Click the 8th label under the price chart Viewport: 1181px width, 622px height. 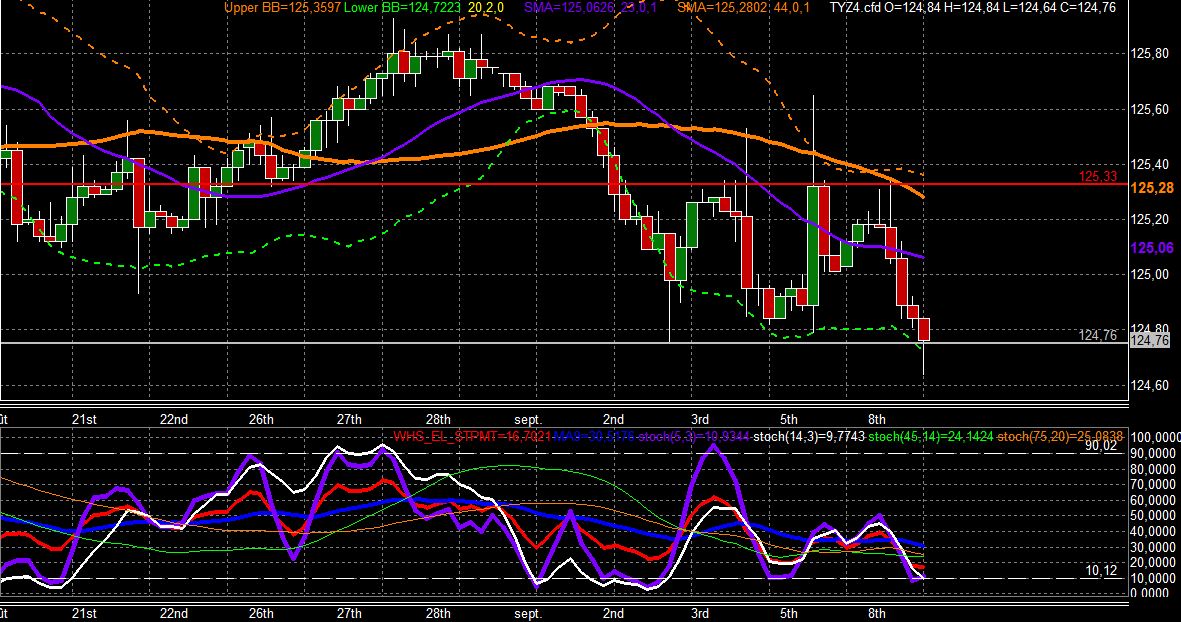point(877,419)
